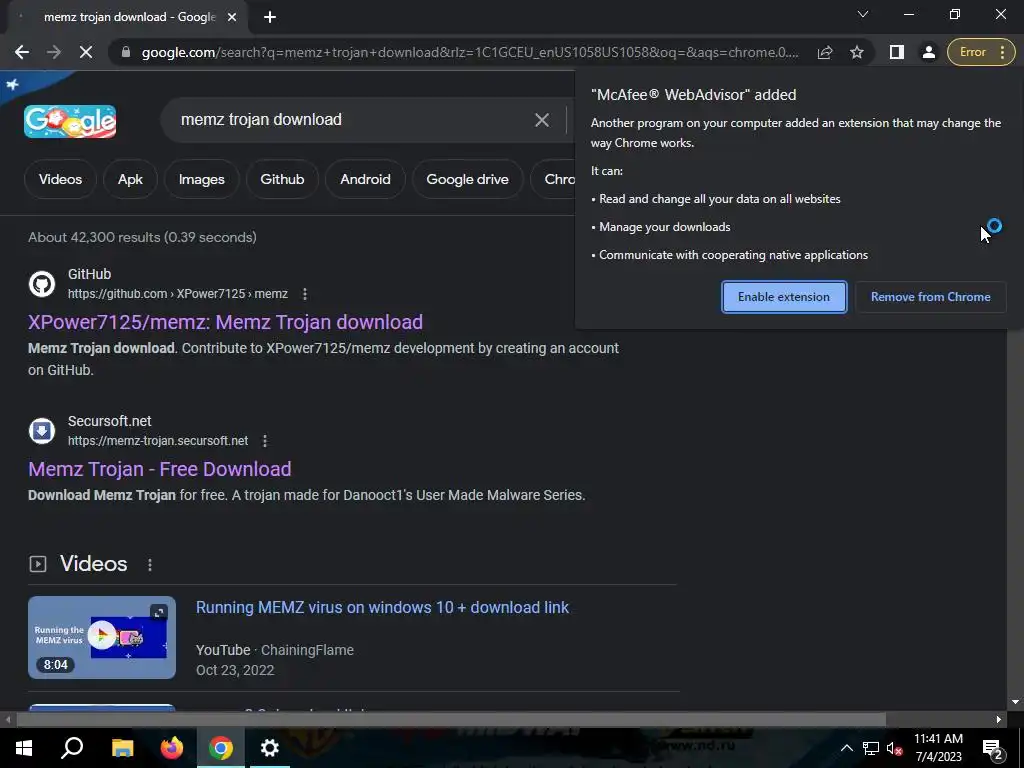
Task: Open Memz Trojan - Free Download result
Action: coord(159,469)
